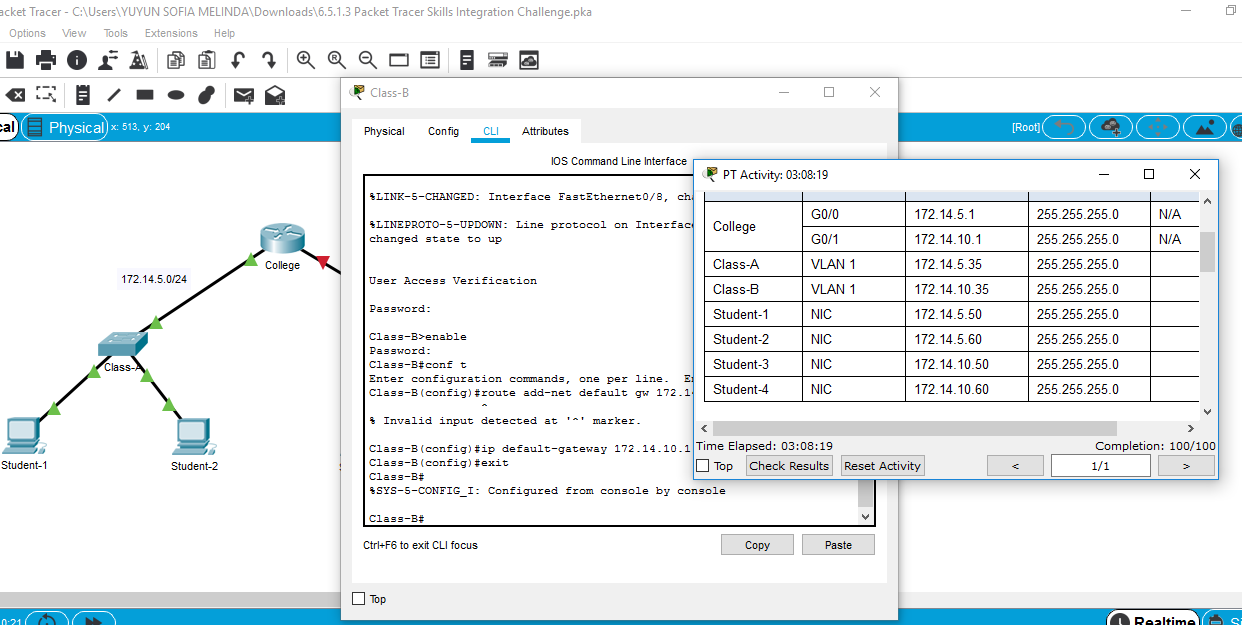Click the Copy button below the CLI
This screenshot has height=625, width=1242.
757,545
